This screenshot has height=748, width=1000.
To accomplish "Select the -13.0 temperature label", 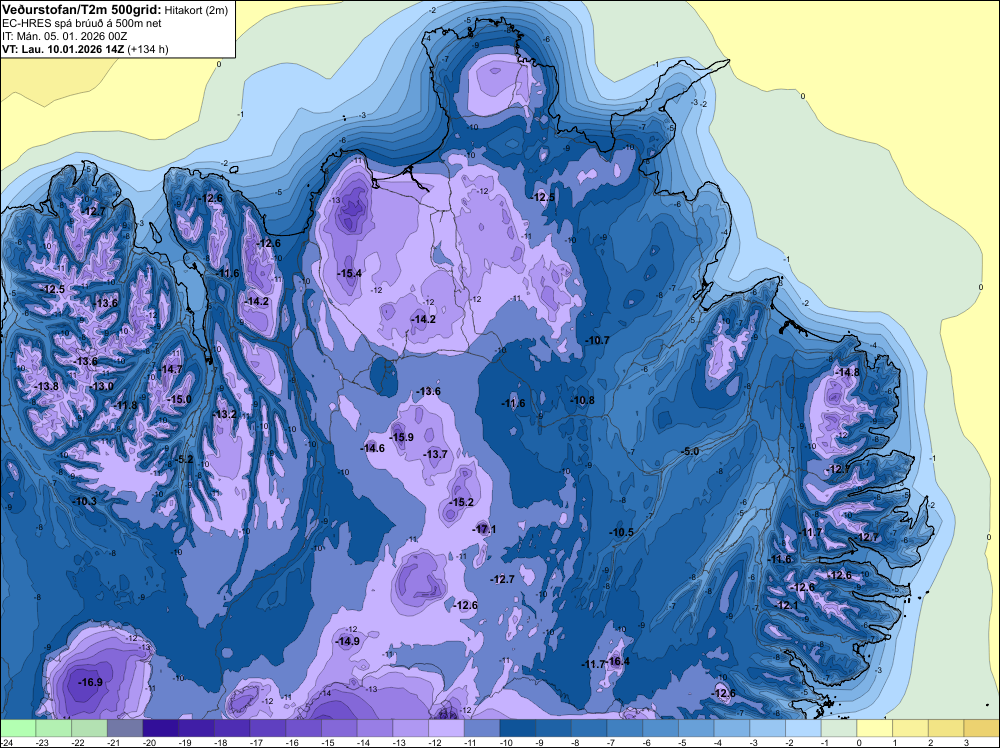I will point(101,386).
